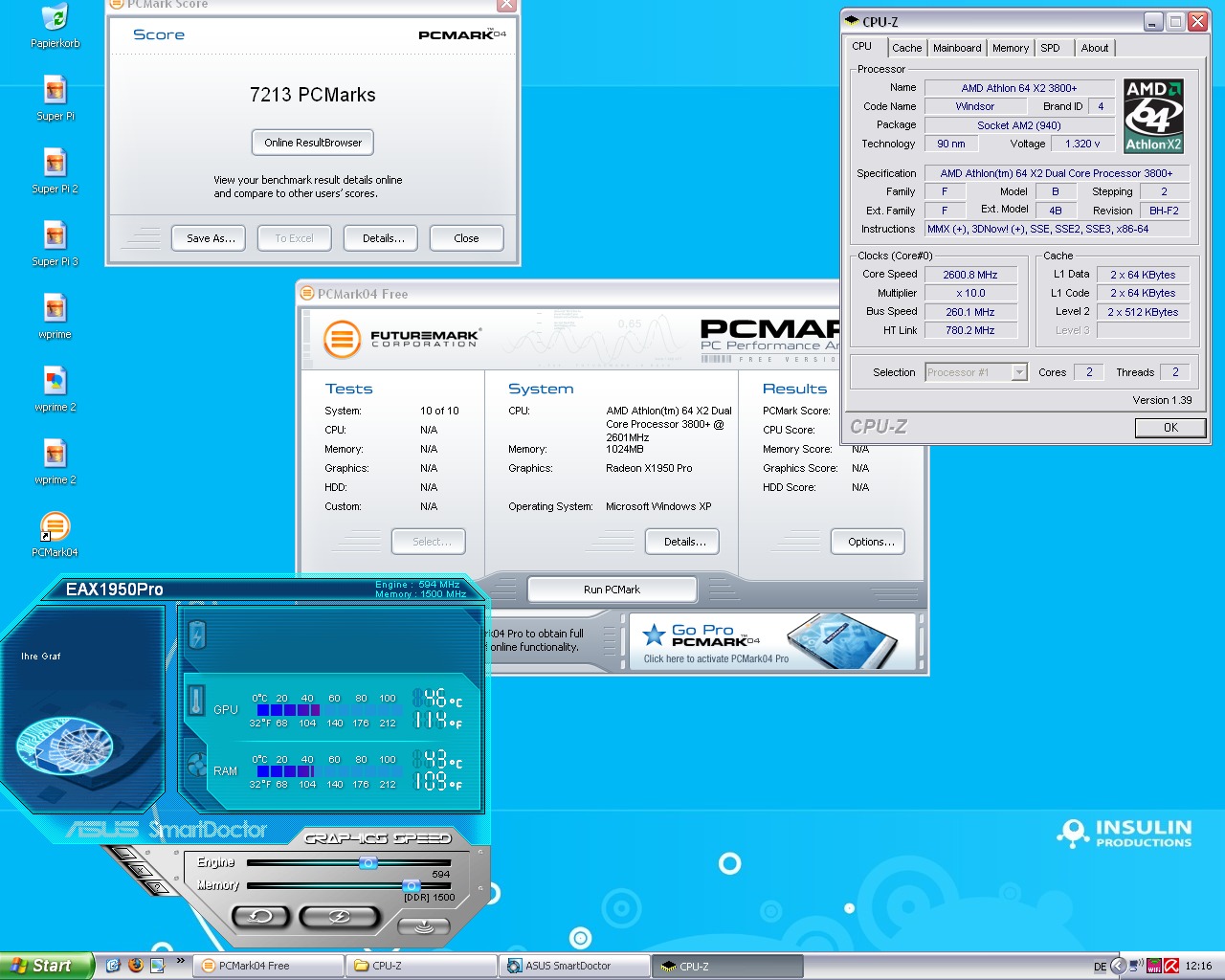Screen dimensions: 1225x980
Task: Expand quick launch overflow chevron
Action: pyautogui.click(x=180, y=961)
